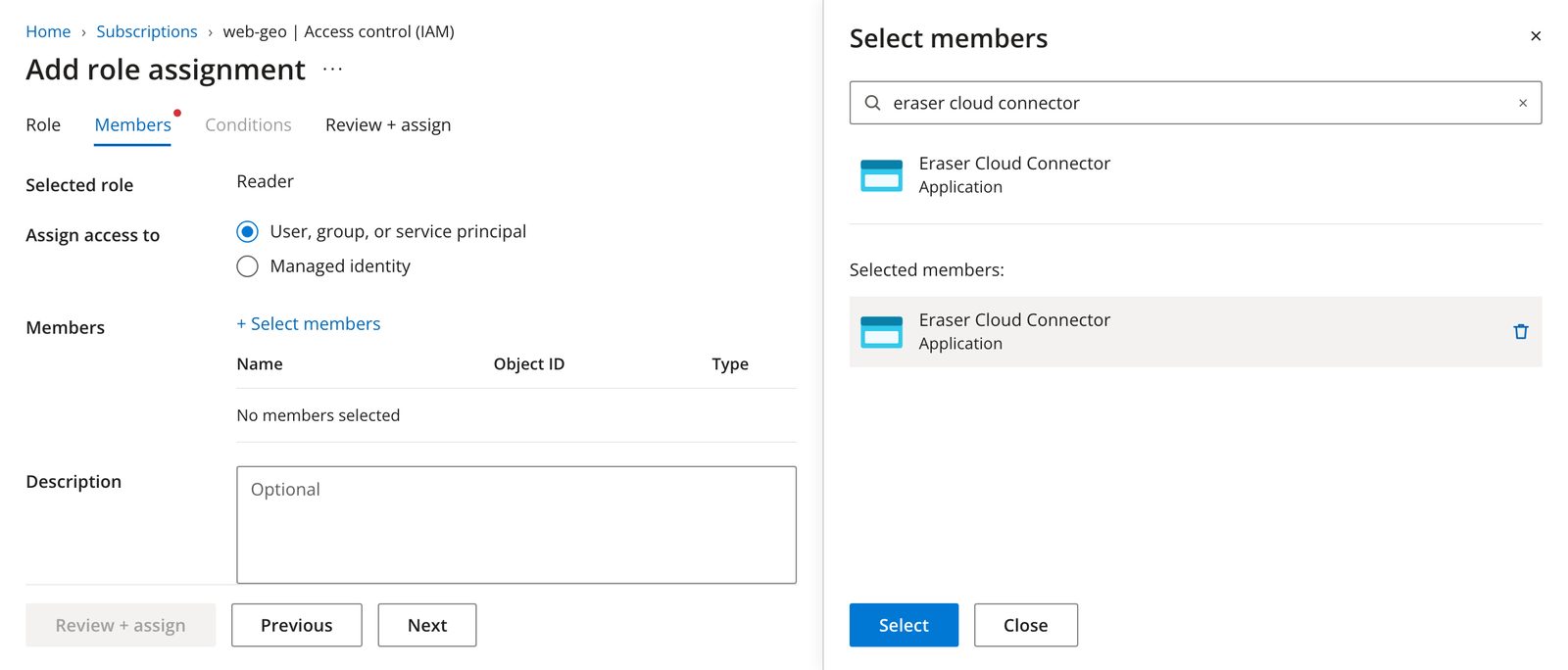Click the Reader selected role value
1568x670 pixels.
266,182
